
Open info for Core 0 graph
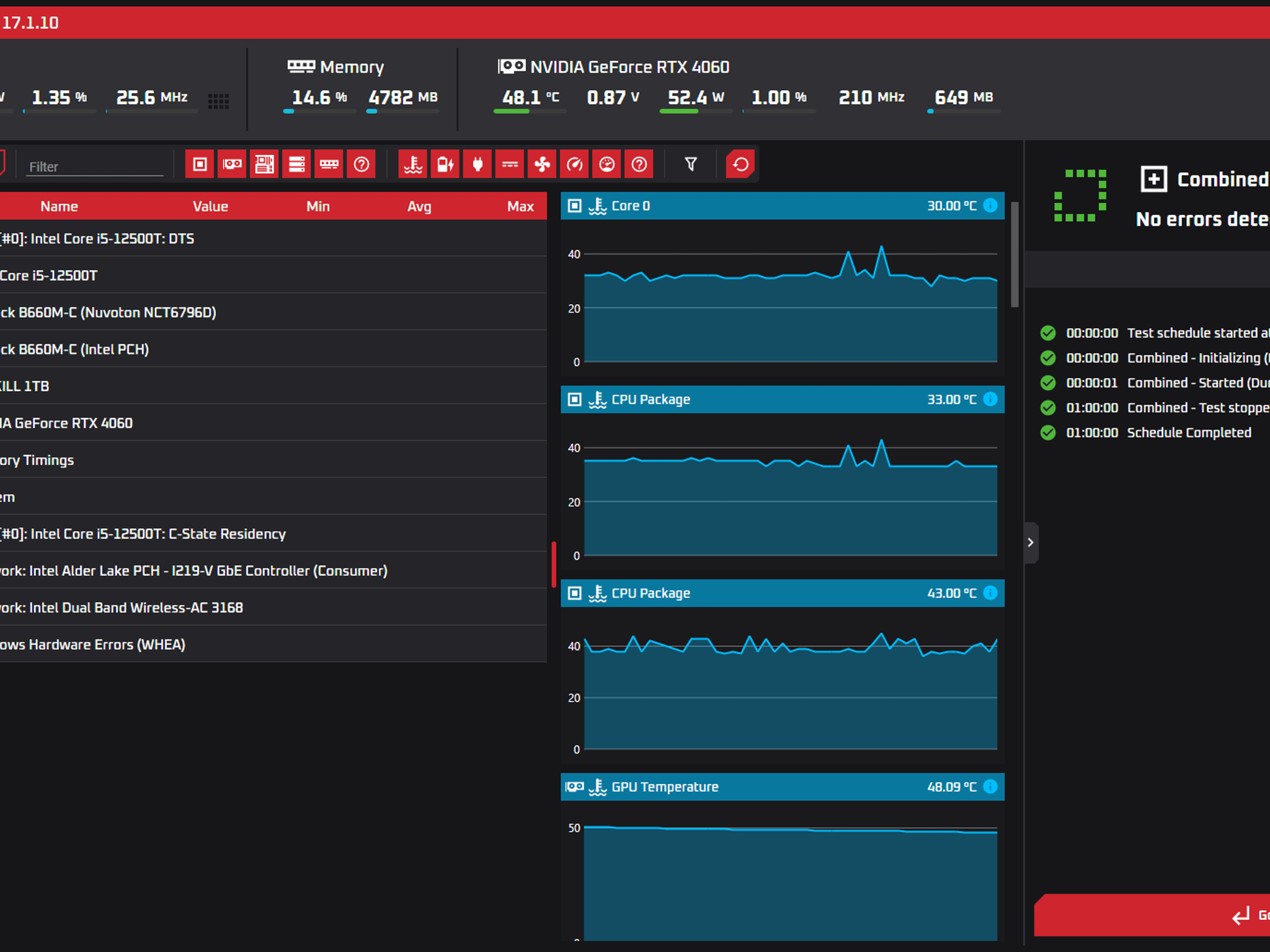(x=990, y=206)
